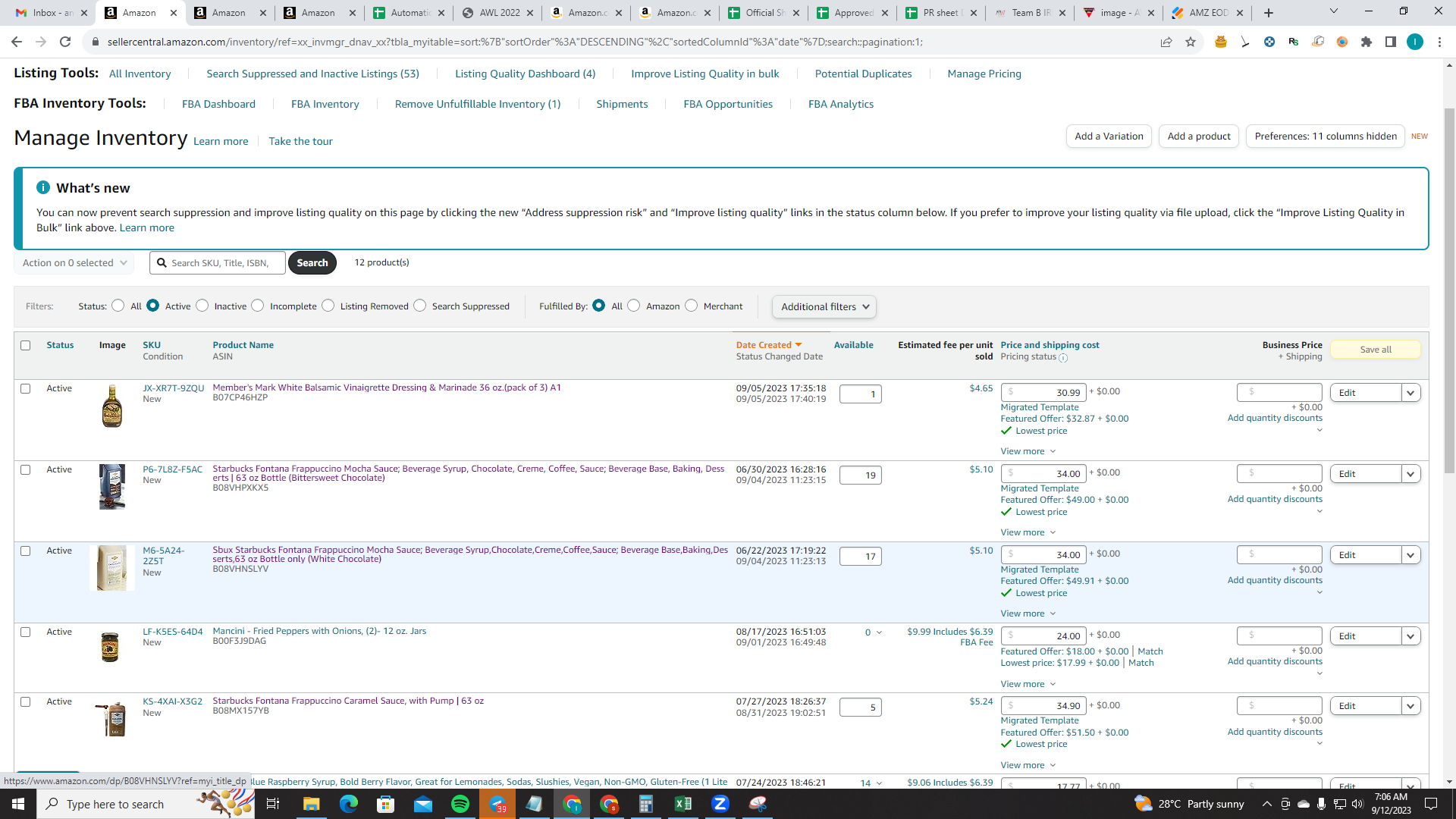
Task: Go back to the previous page
Action: pyautogui.click(x=17, y=42)
